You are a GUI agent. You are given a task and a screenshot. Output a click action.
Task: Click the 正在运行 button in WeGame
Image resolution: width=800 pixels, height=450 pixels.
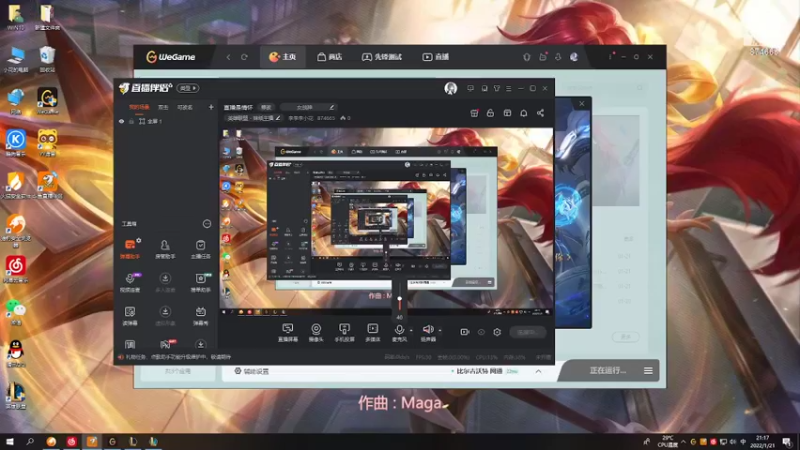[x=608, y=371]
